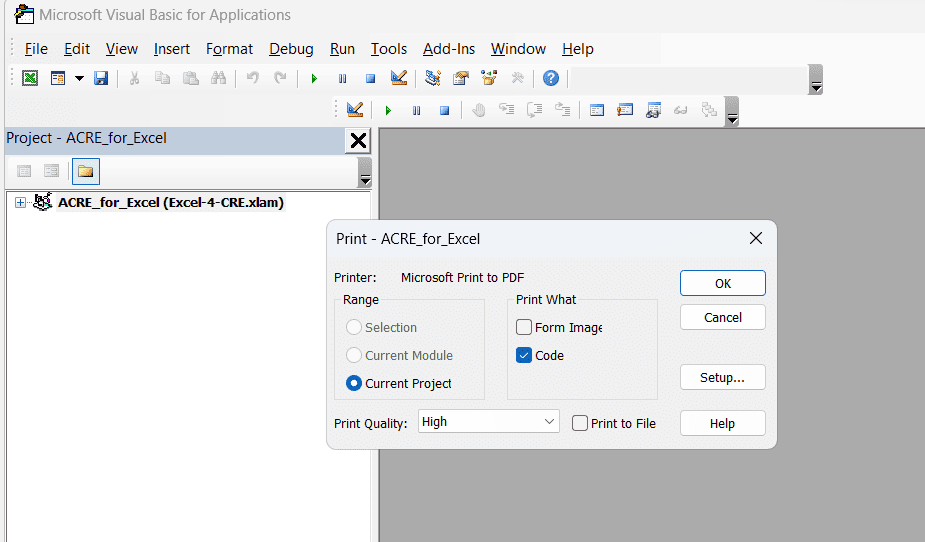Open the Object Browser icon
This screenshot has height=542, width=925.
(x=489, y=78)
